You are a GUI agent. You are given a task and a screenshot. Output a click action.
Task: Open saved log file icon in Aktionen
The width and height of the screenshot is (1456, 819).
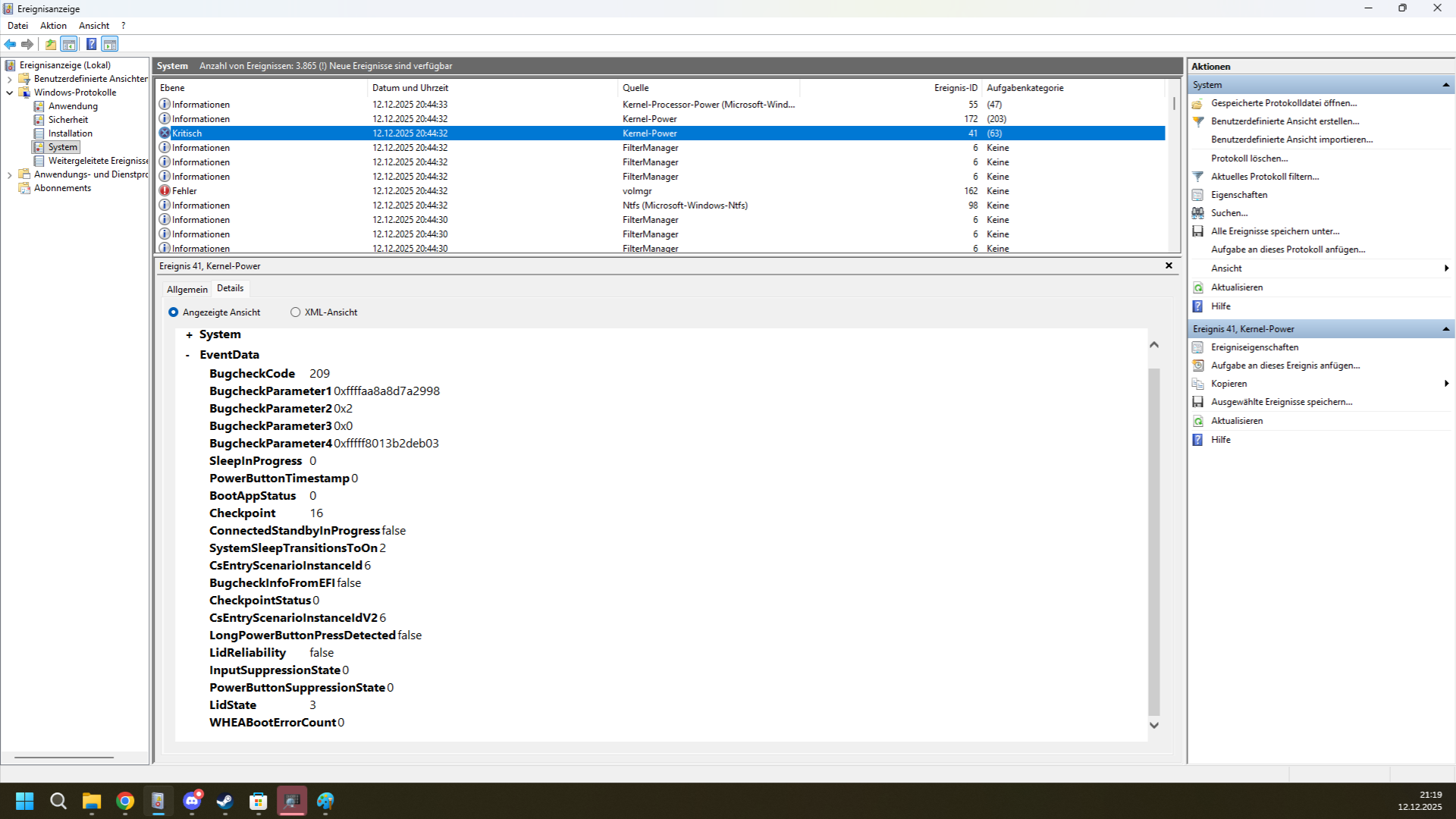point(1197,103)
